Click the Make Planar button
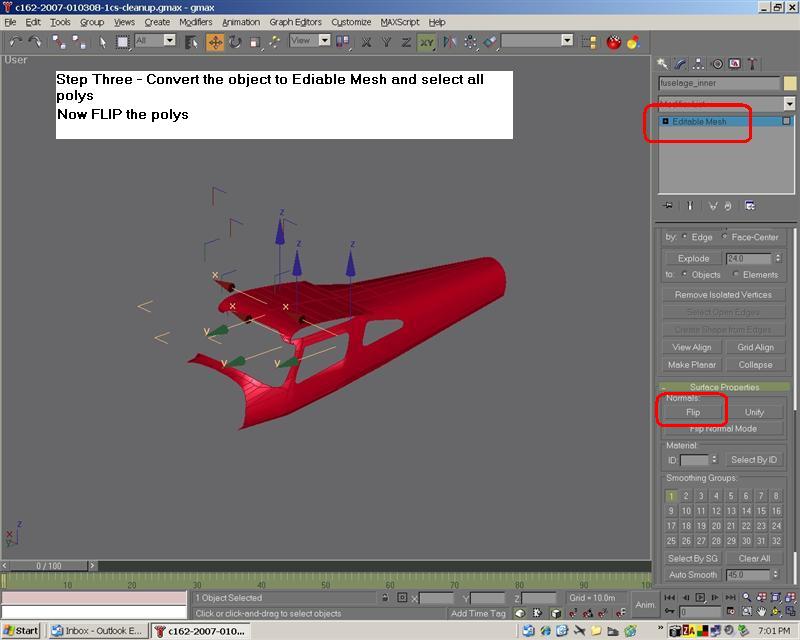The height and width of the screenshot is (640, 800). (692, 364)
